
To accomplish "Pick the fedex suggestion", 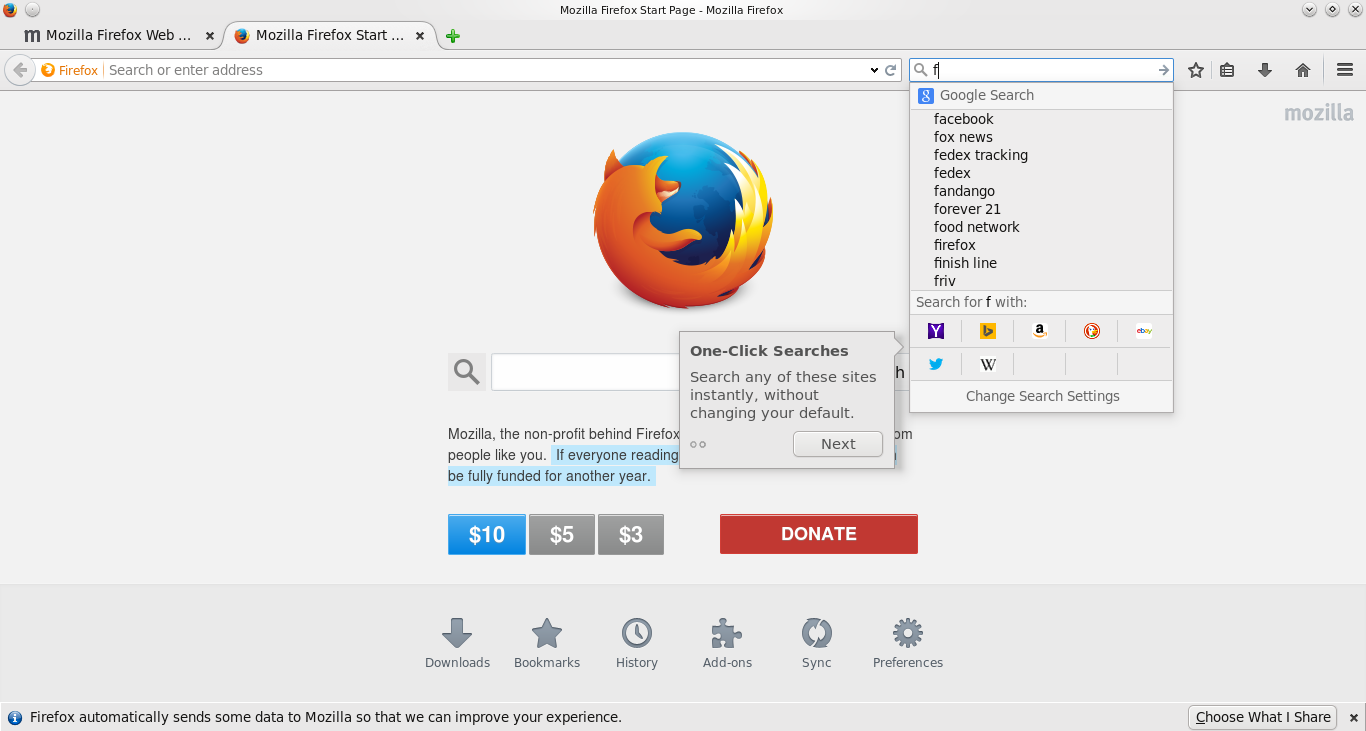I will [1041, 173].
